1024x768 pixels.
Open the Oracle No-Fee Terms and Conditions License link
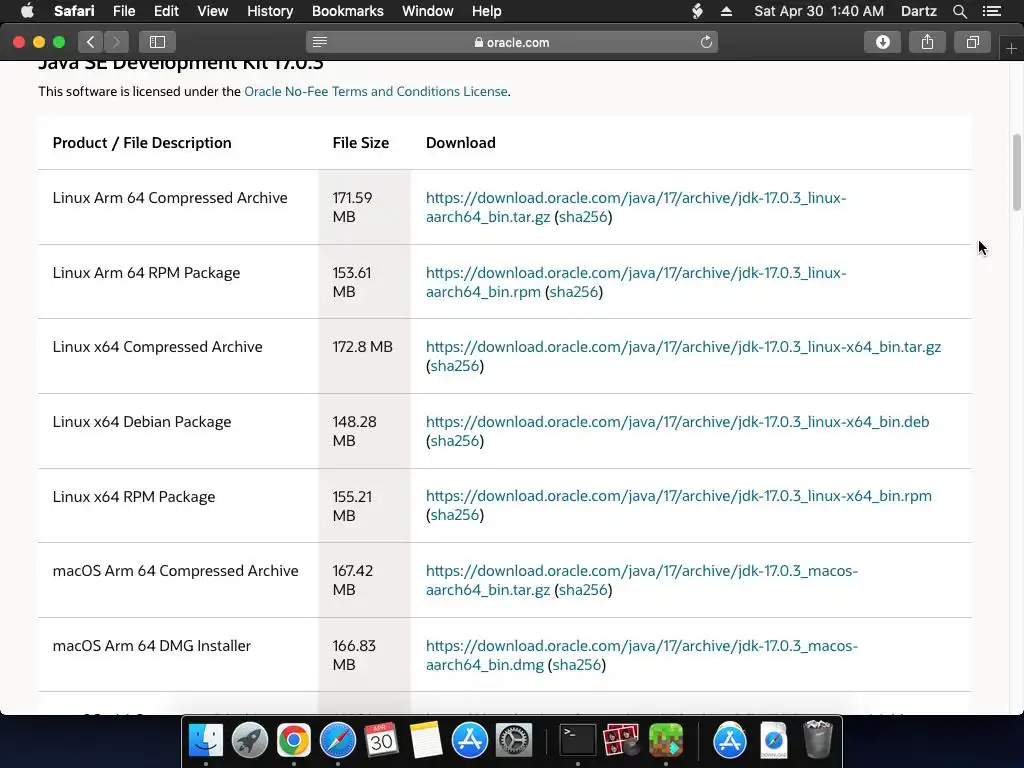[376, 91]
